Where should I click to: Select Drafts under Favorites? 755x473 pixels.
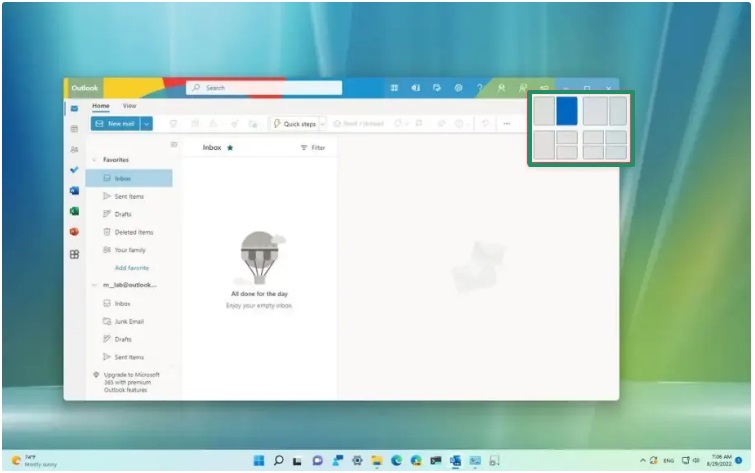(129, 214)
